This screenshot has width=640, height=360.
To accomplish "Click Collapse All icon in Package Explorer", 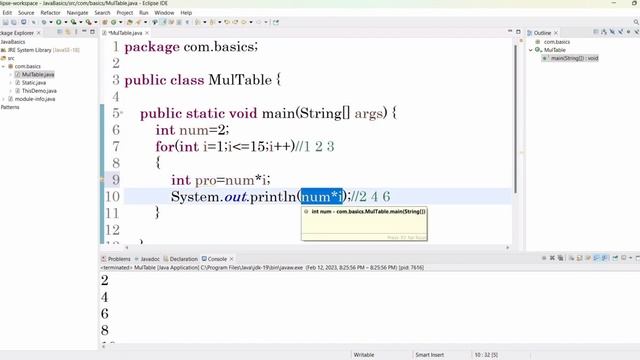I will [60, 32].
